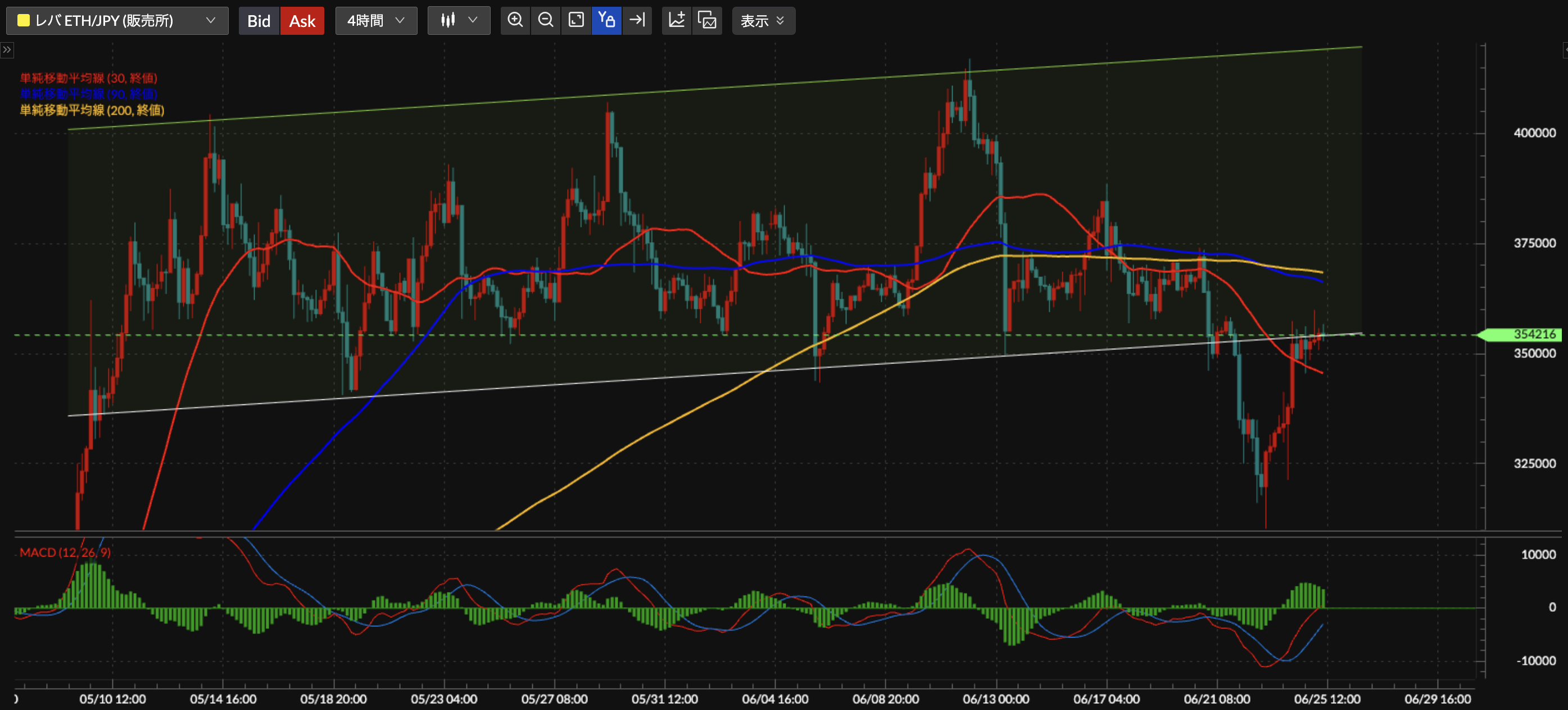The image size is (1568, 710).
Task: Expand the left side panel arrows
Action: [x=7, y=50]
